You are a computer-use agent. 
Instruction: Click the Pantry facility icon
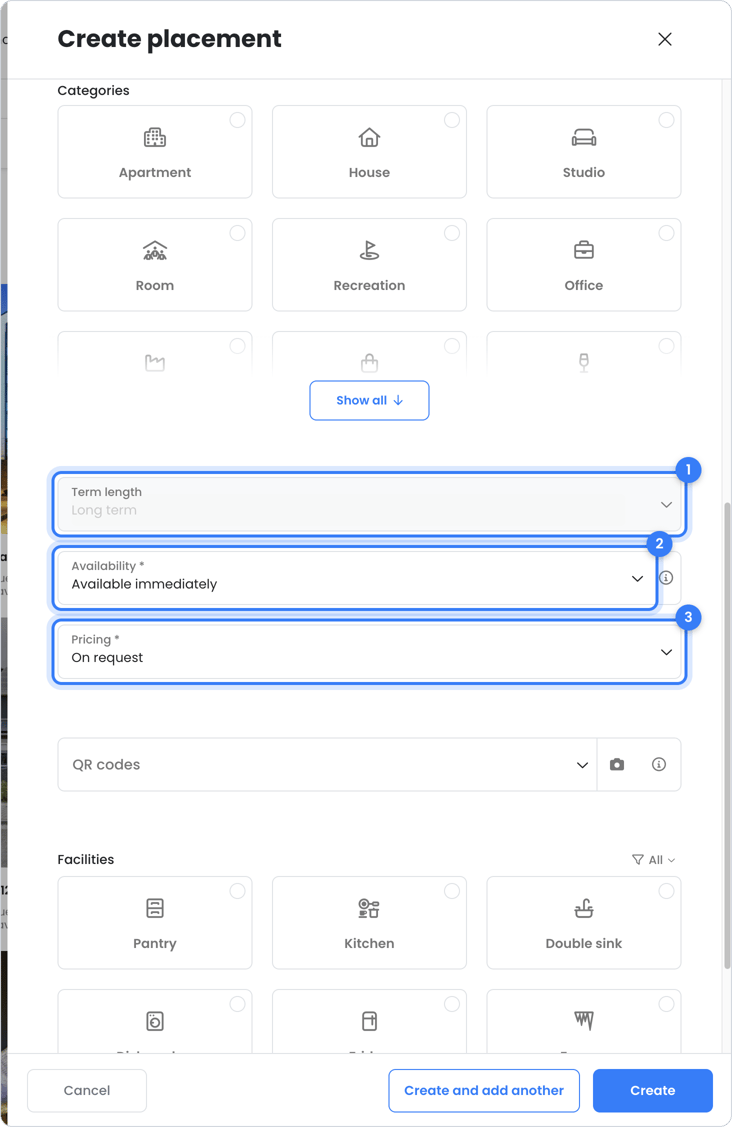click(155, 908)
